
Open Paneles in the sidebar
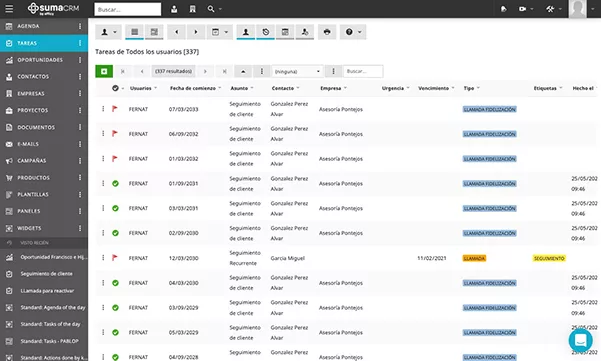point(28,211)
